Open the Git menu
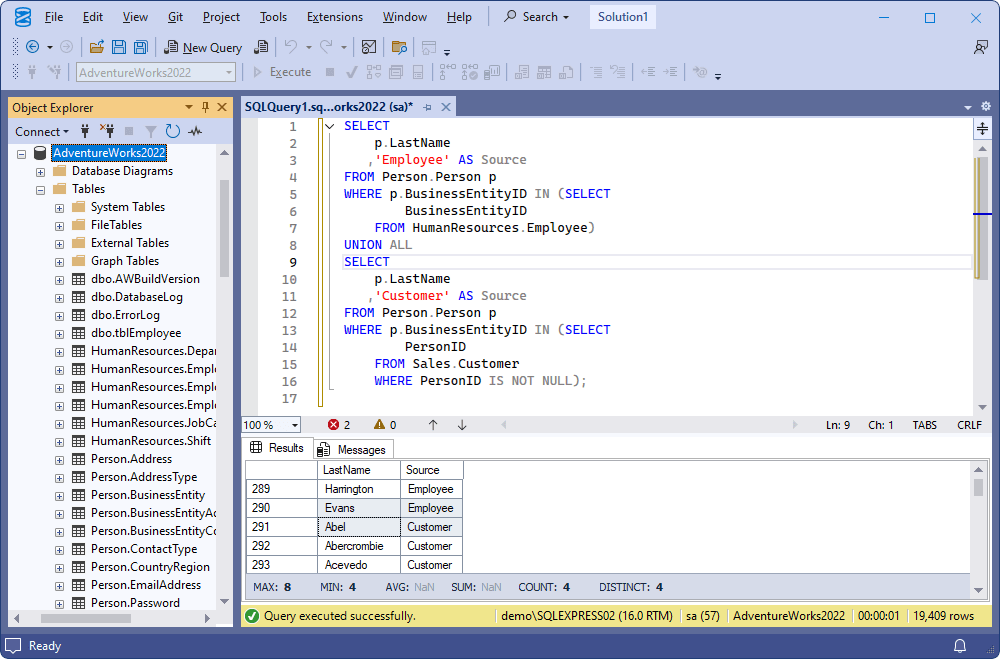Screen dimensions: 1000x659 [x=175, y=17]
